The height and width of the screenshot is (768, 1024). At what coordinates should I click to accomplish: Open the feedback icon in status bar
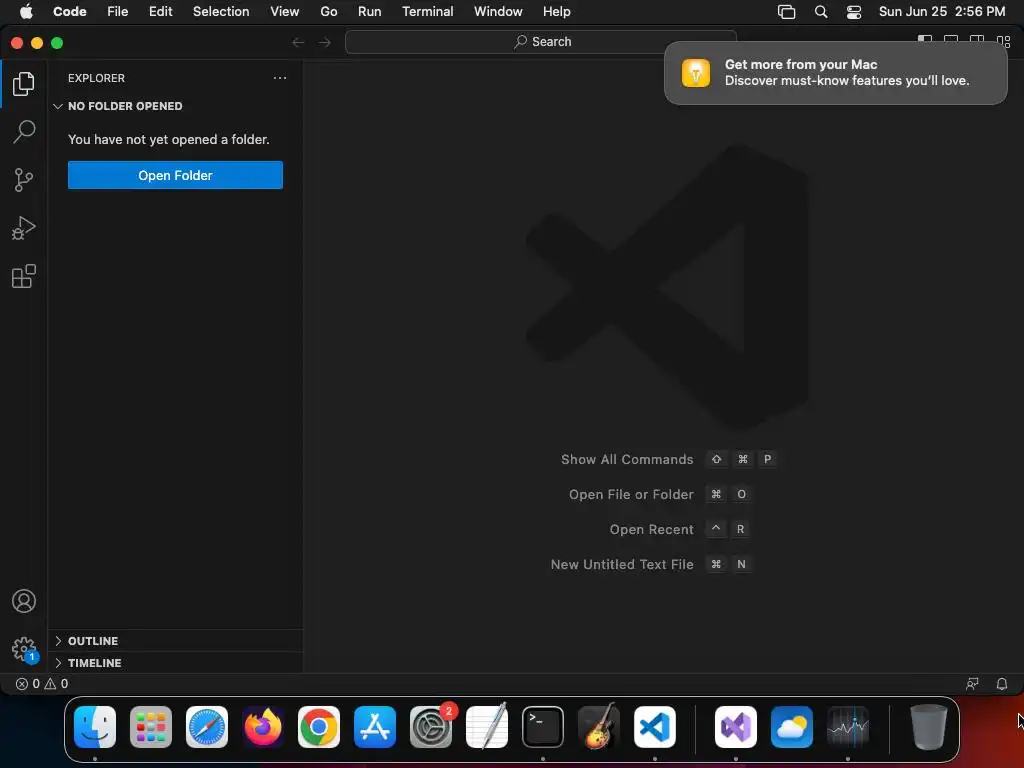972,684
